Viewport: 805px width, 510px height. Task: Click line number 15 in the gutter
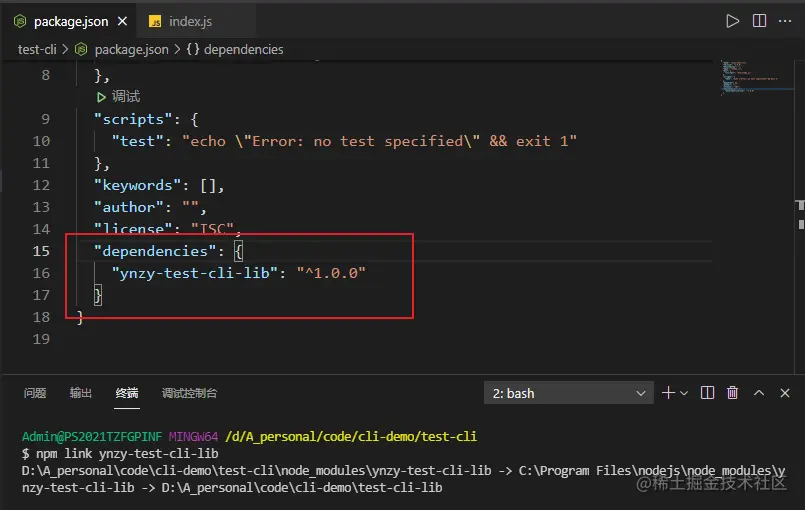pyautogui.click(x=42, y=251)
